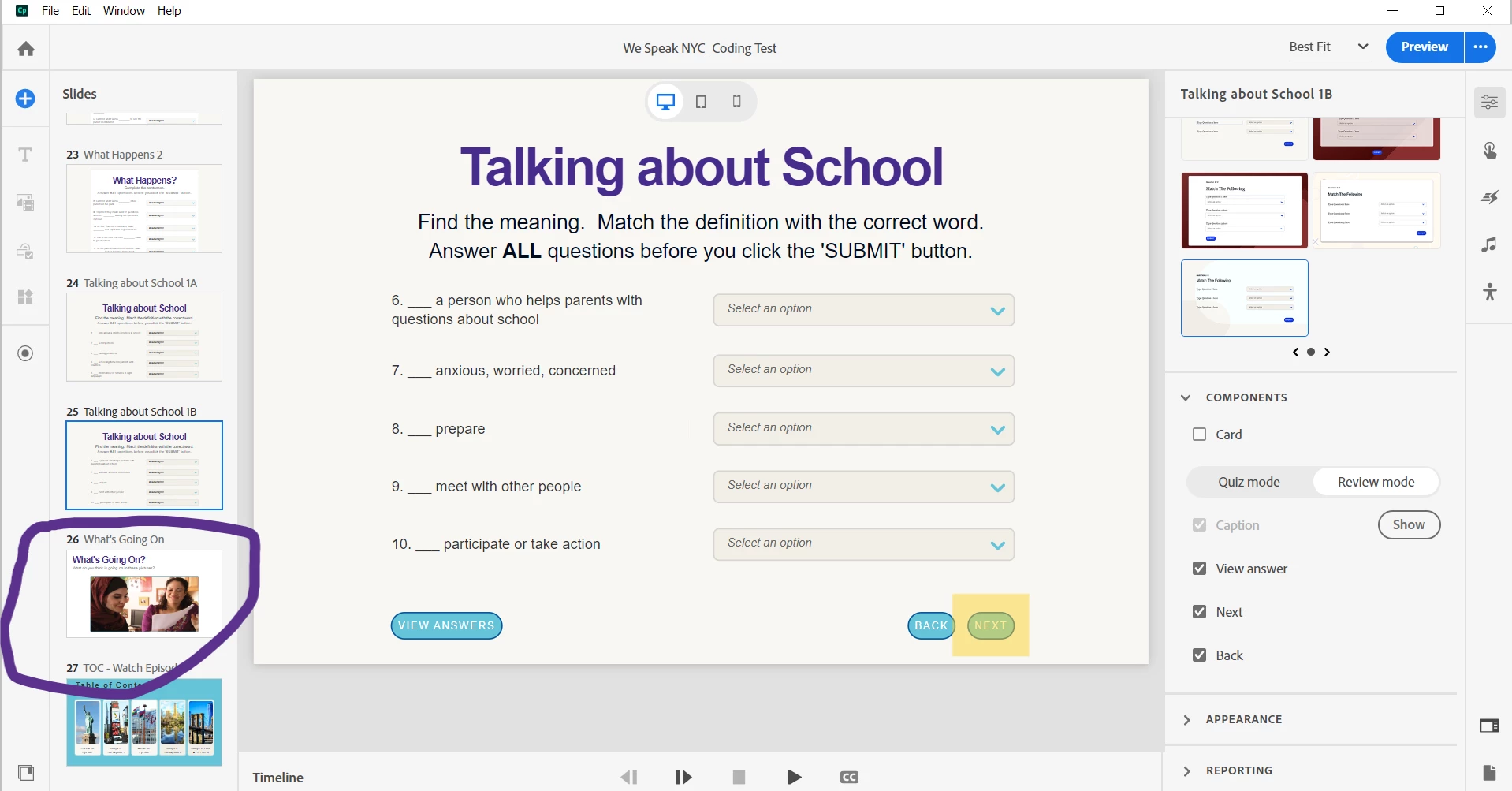Screen dimensions: 1512x791
Task: Open dropdown for question 9 meet with people
Action: (863, 486)
